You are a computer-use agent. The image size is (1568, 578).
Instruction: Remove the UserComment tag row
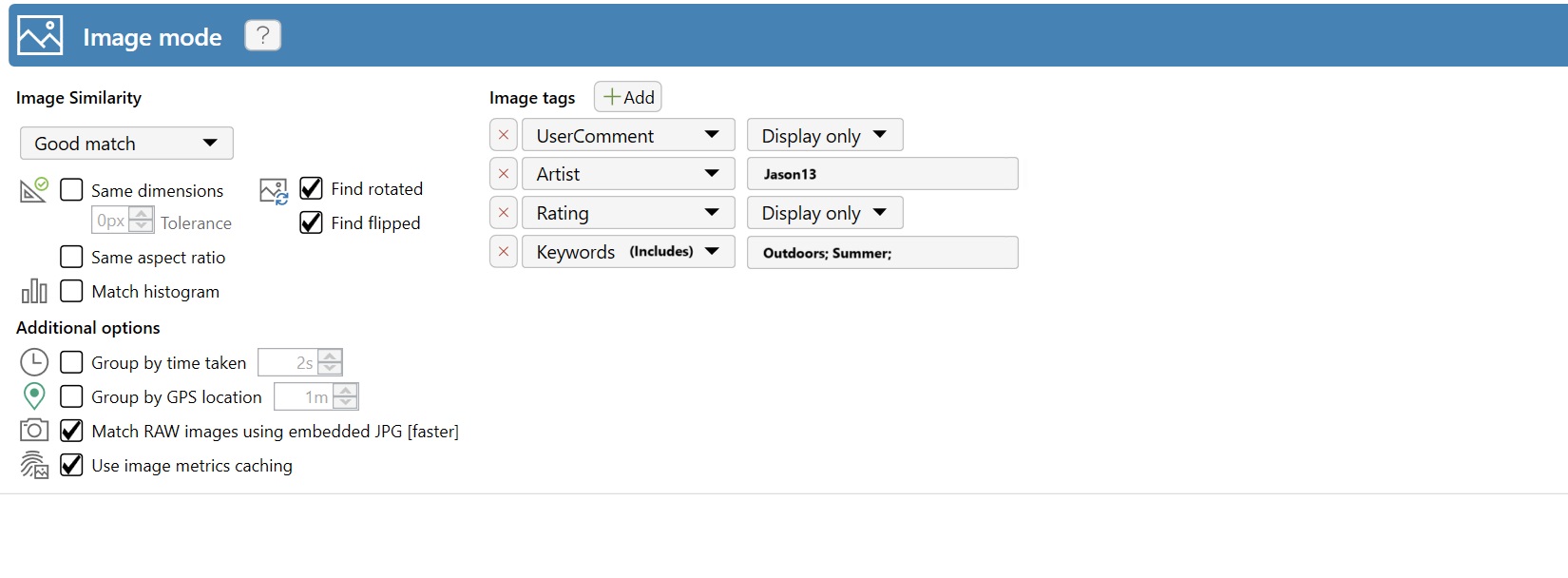click(x=504, y=135)
